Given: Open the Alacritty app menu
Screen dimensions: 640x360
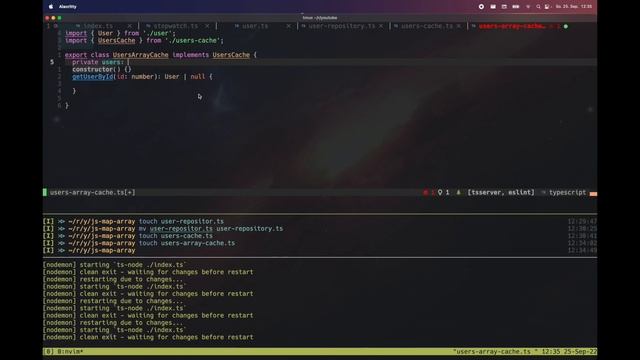Looking at the screenshot, I should pyautogui.click(x=68, y=7).
